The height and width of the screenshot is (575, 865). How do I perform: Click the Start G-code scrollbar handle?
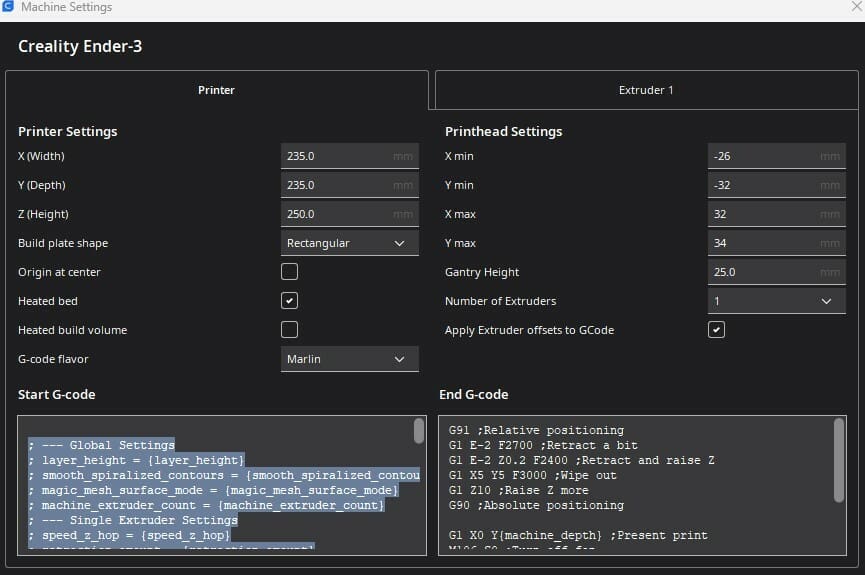pos(419,430)
